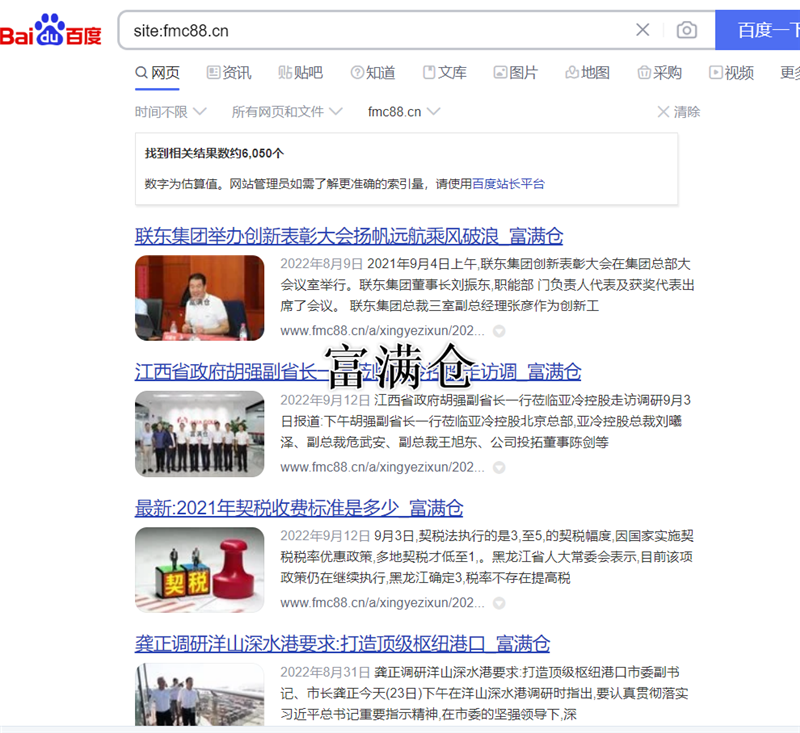The width and height of the screenshot is (800, 733).
Task: Switch to the 视频 tab
Action: [732, 72]
